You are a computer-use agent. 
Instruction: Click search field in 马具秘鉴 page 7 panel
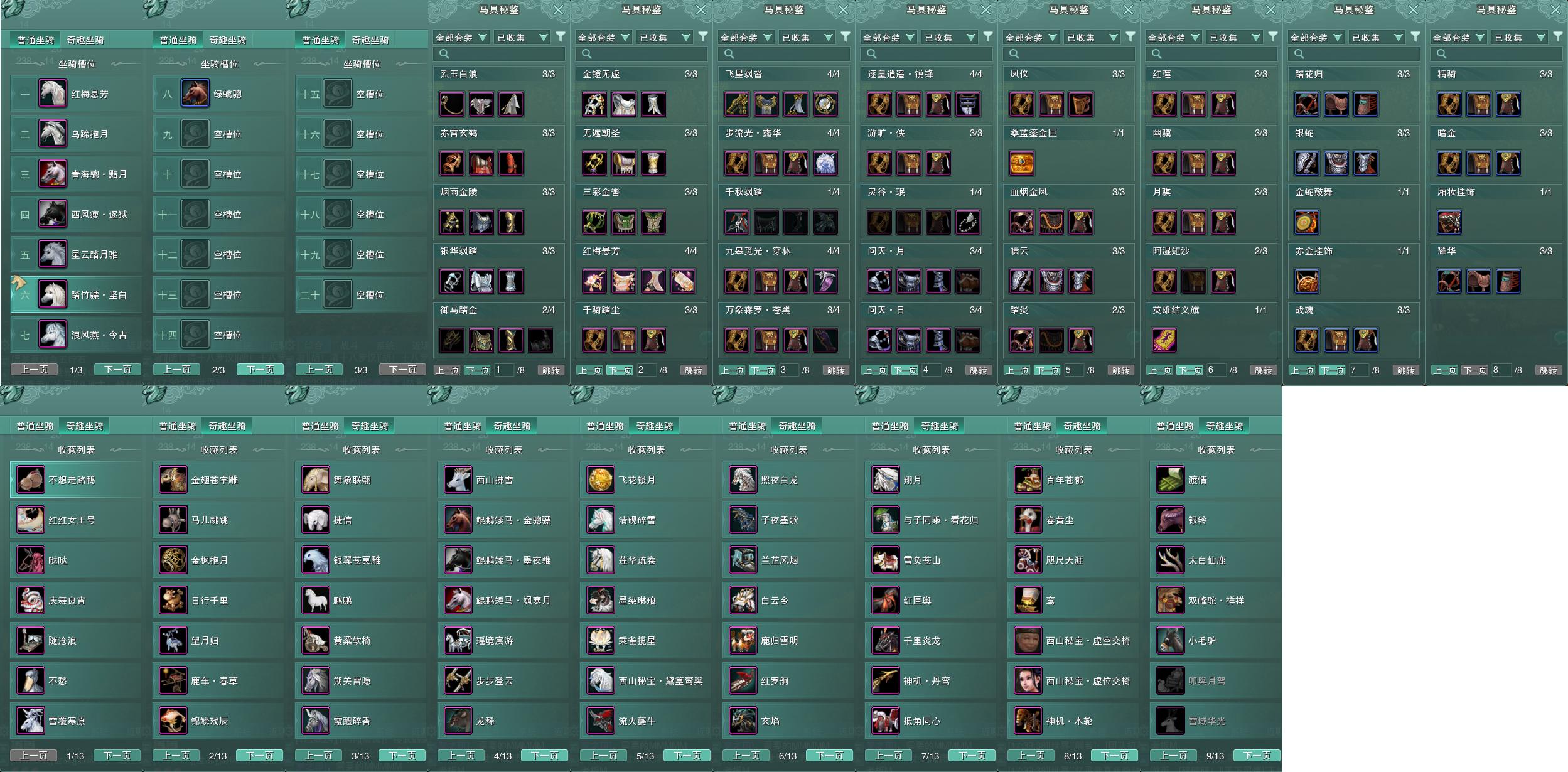(x=1354, y=54)
